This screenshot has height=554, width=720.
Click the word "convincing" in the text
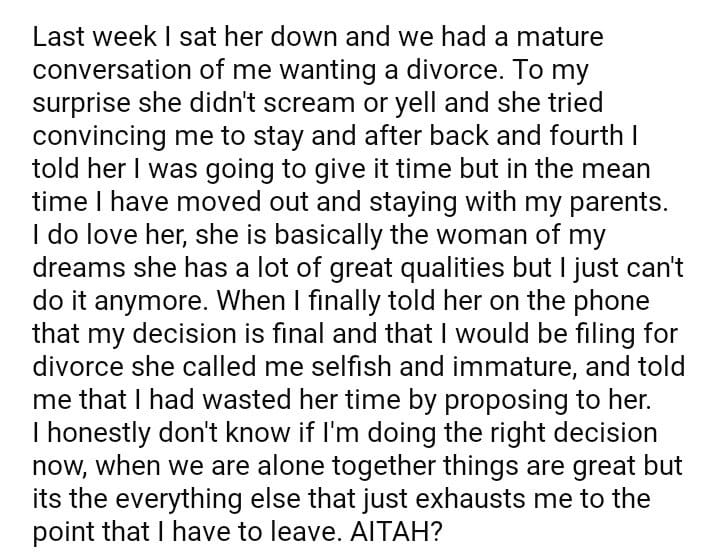pos(98,135)
